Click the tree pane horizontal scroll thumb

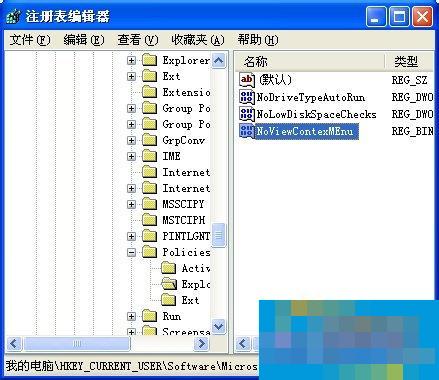click(77, 343)
